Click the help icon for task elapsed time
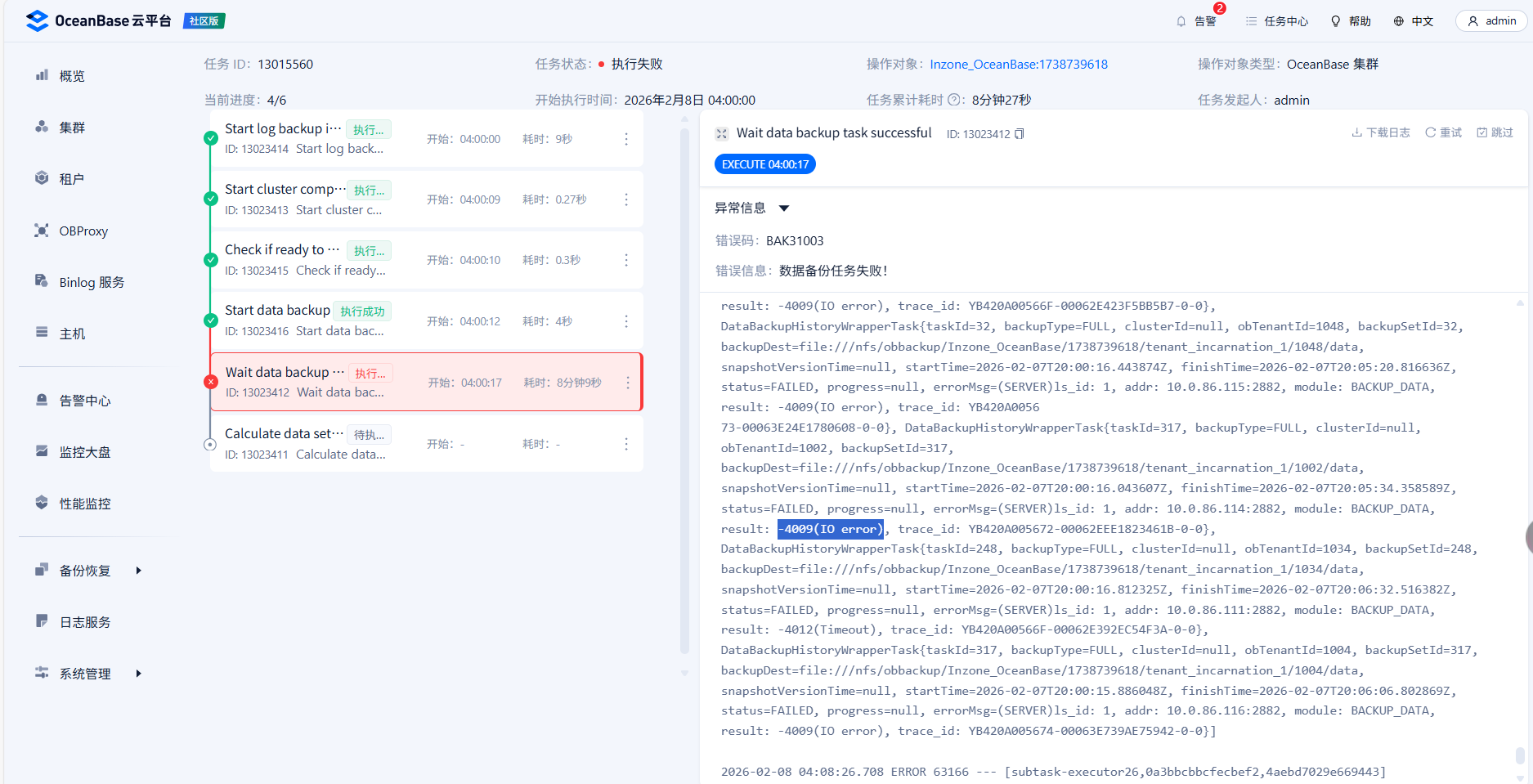Image resolution: width=1533 pixels, height=784 pixels. tap(953, 100)
